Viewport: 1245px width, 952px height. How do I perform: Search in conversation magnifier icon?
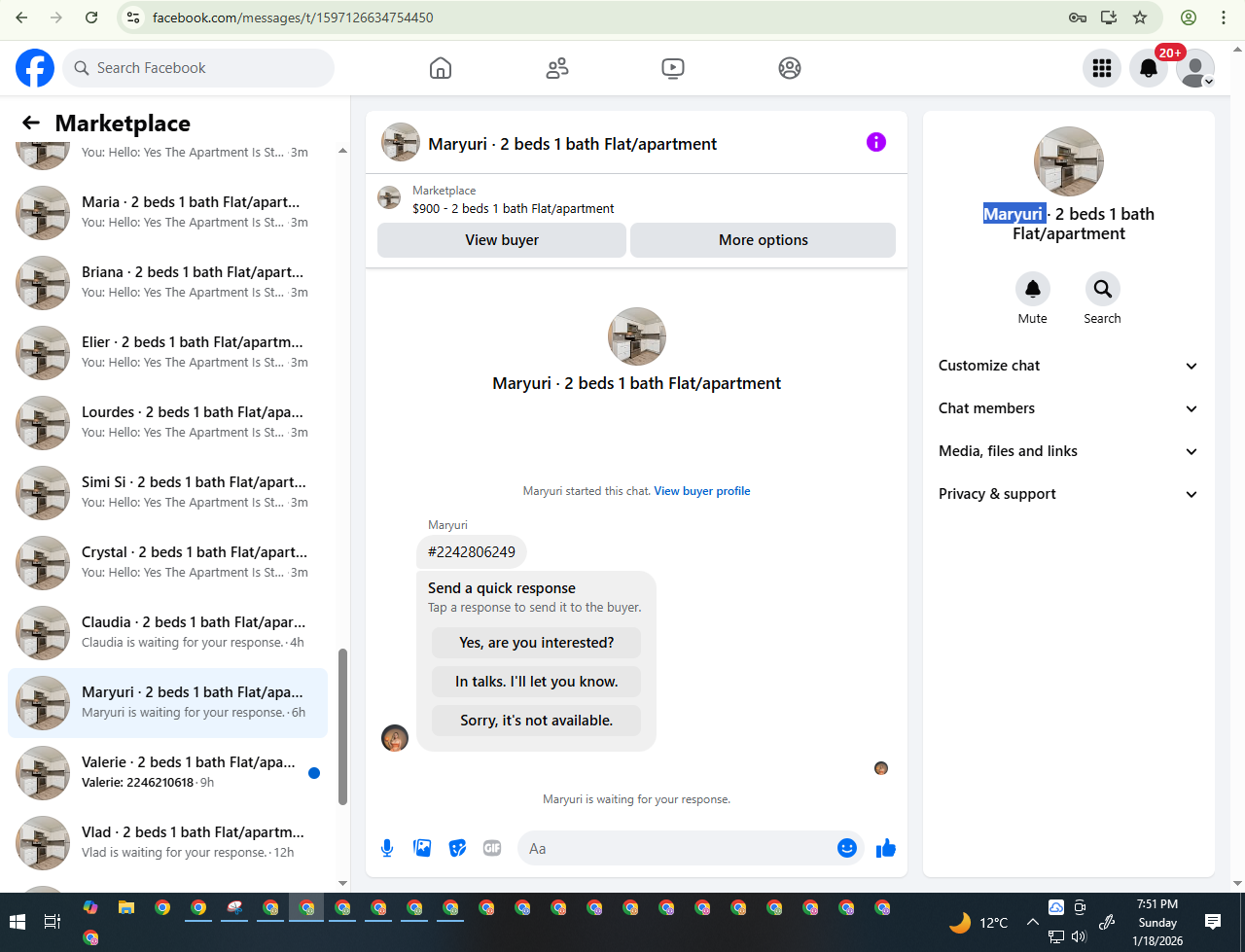click(x=1103, y=289)
